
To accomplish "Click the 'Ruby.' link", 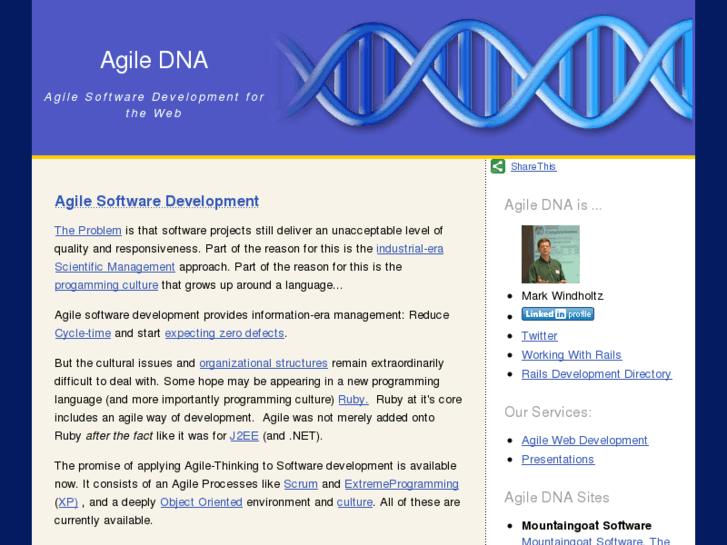I will click(x=353, y=400).
